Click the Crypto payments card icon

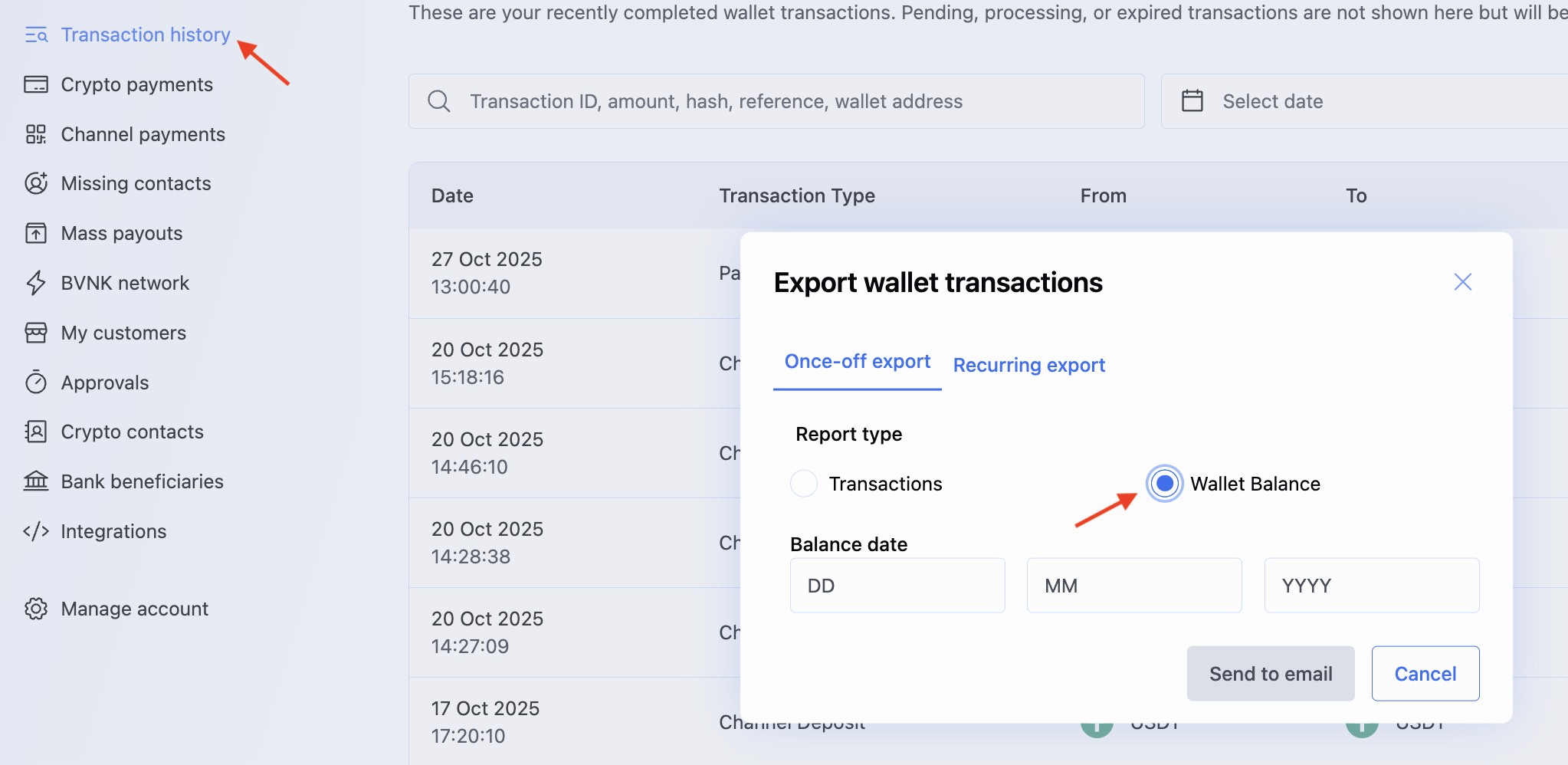click(36, 84)
